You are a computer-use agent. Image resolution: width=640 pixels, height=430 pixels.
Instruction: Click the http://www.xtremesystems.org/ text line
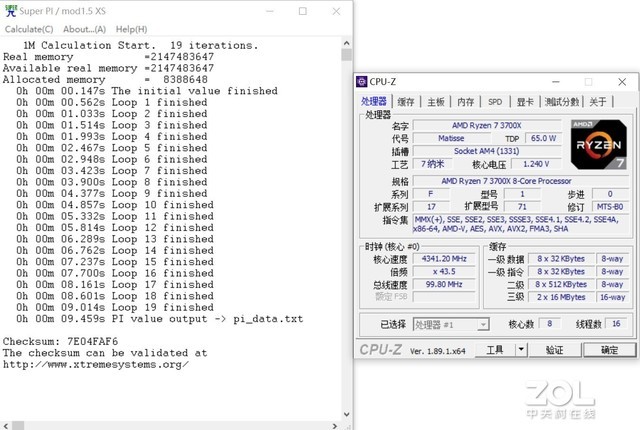click(x=96, y=364)
